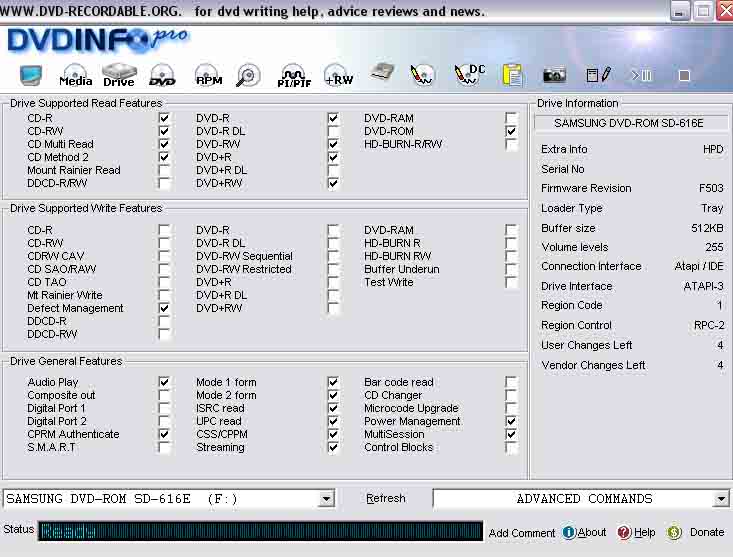The image size is (733, 557).
Task: Click the form and pen edit icon
Action: tap(598, 75)
